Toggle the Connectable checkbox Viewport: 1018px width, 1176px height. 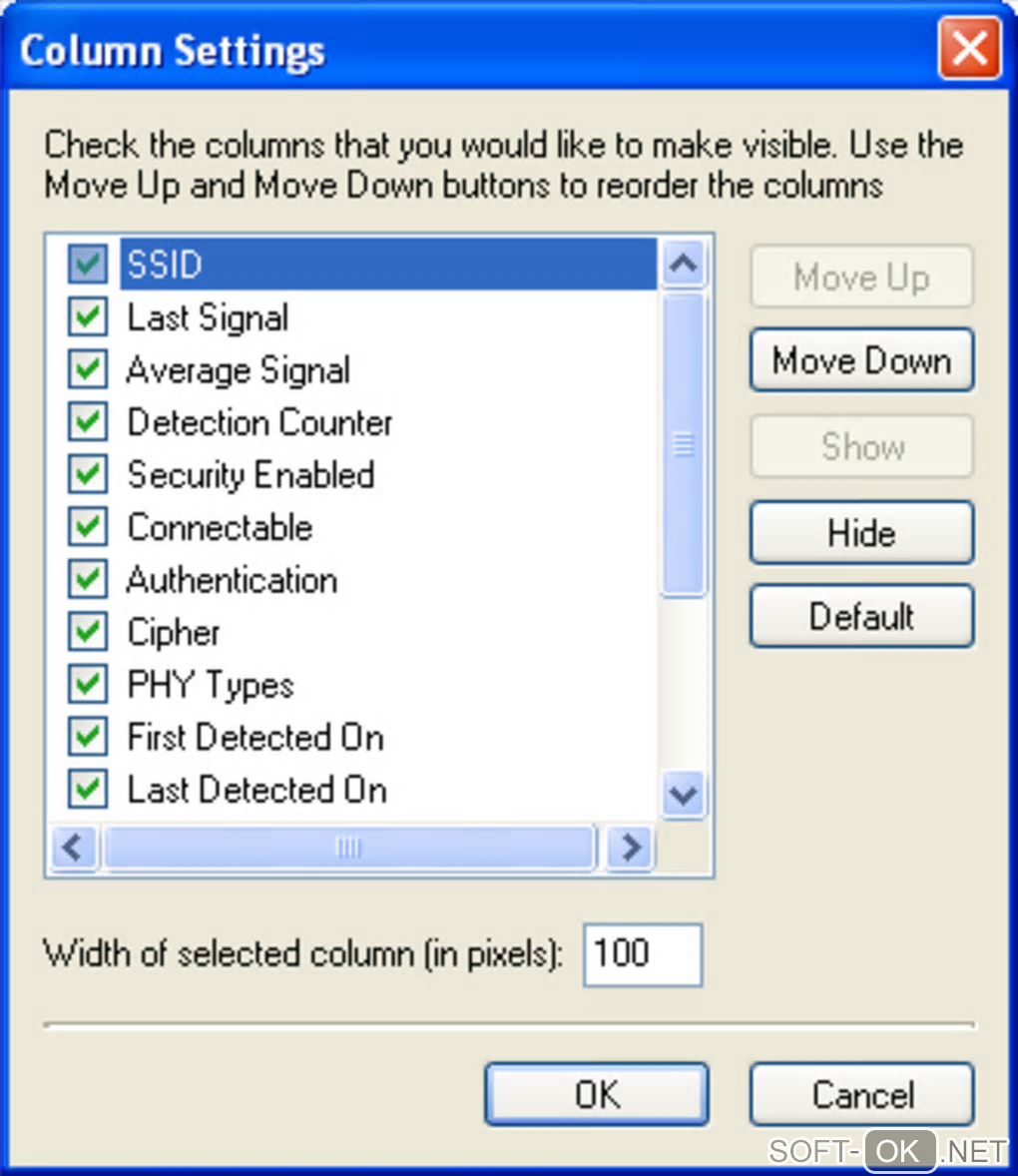(88, 527)
